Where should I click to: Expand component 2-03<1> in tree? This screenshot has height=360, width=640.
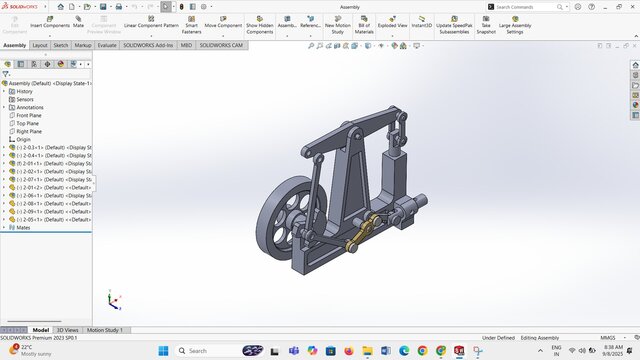click(4, 147)
